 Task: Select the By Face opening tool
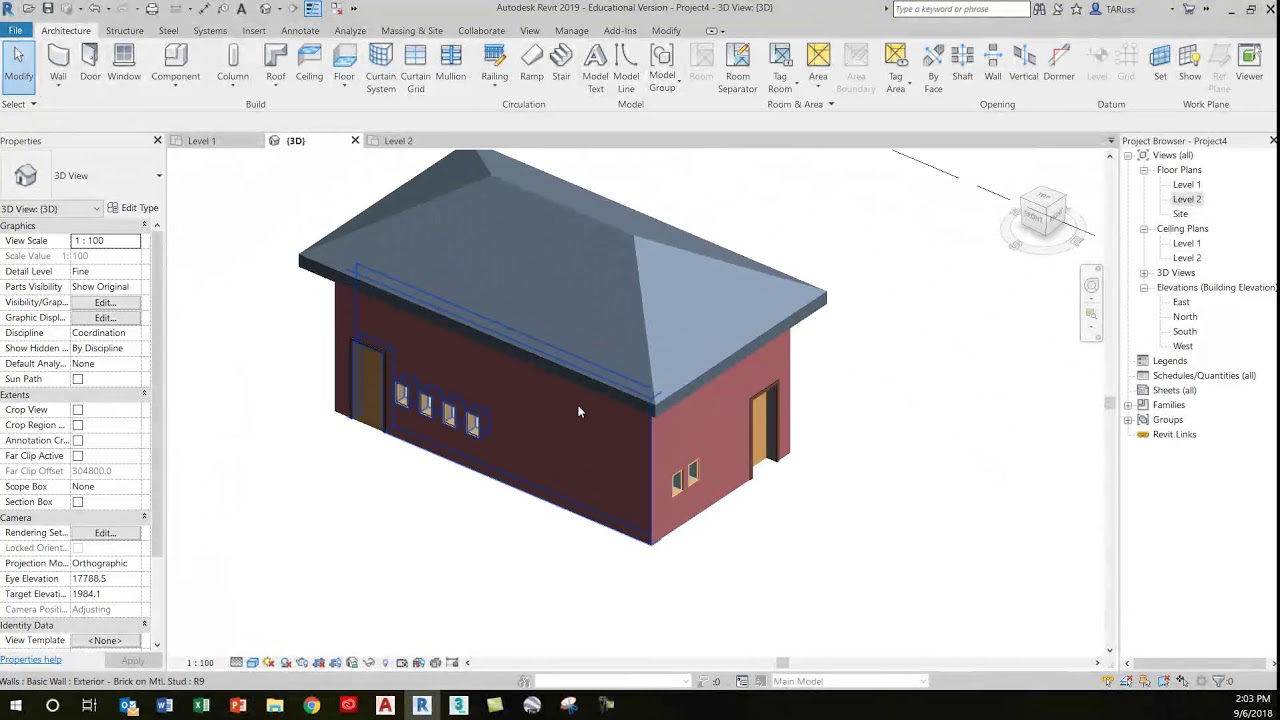(933, 68)
